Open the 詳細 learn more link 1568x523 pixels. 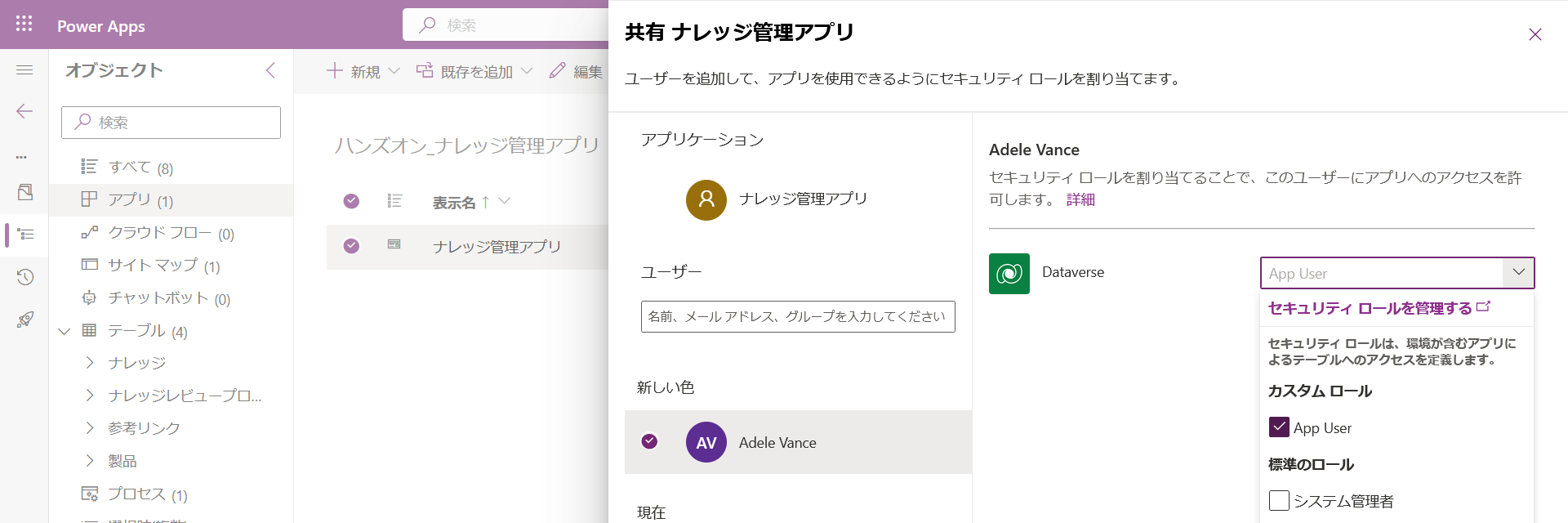[1080, 199]
